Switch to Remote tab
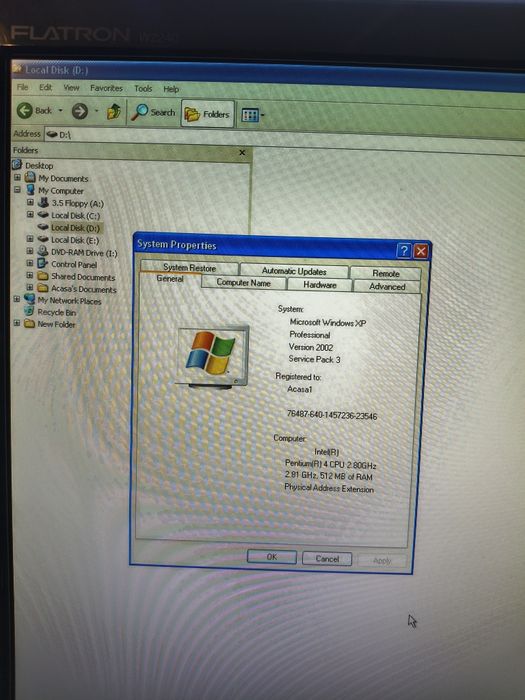 386,273
